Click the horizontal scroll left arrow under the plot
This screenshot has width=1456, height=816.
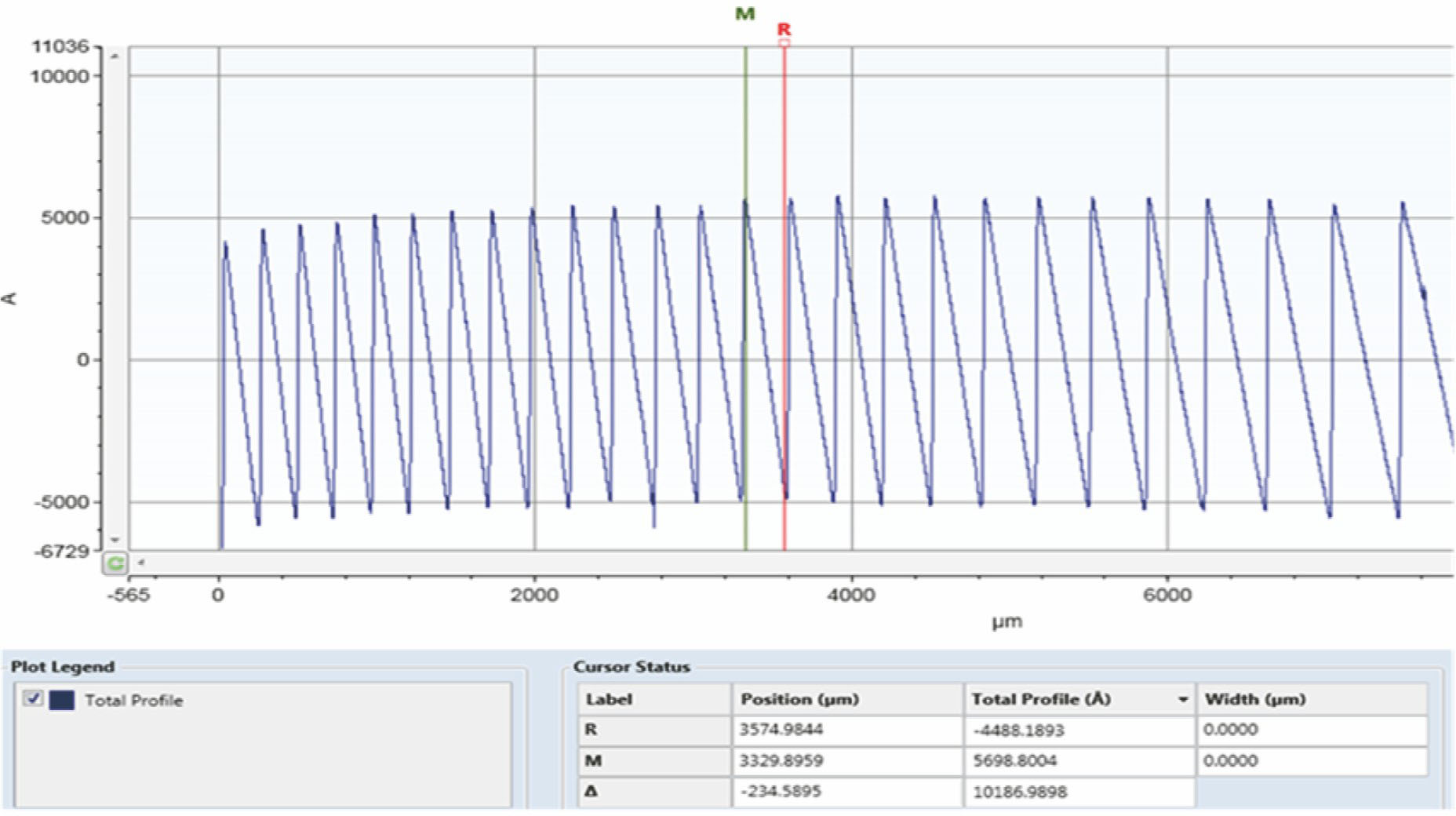point(141,562)
